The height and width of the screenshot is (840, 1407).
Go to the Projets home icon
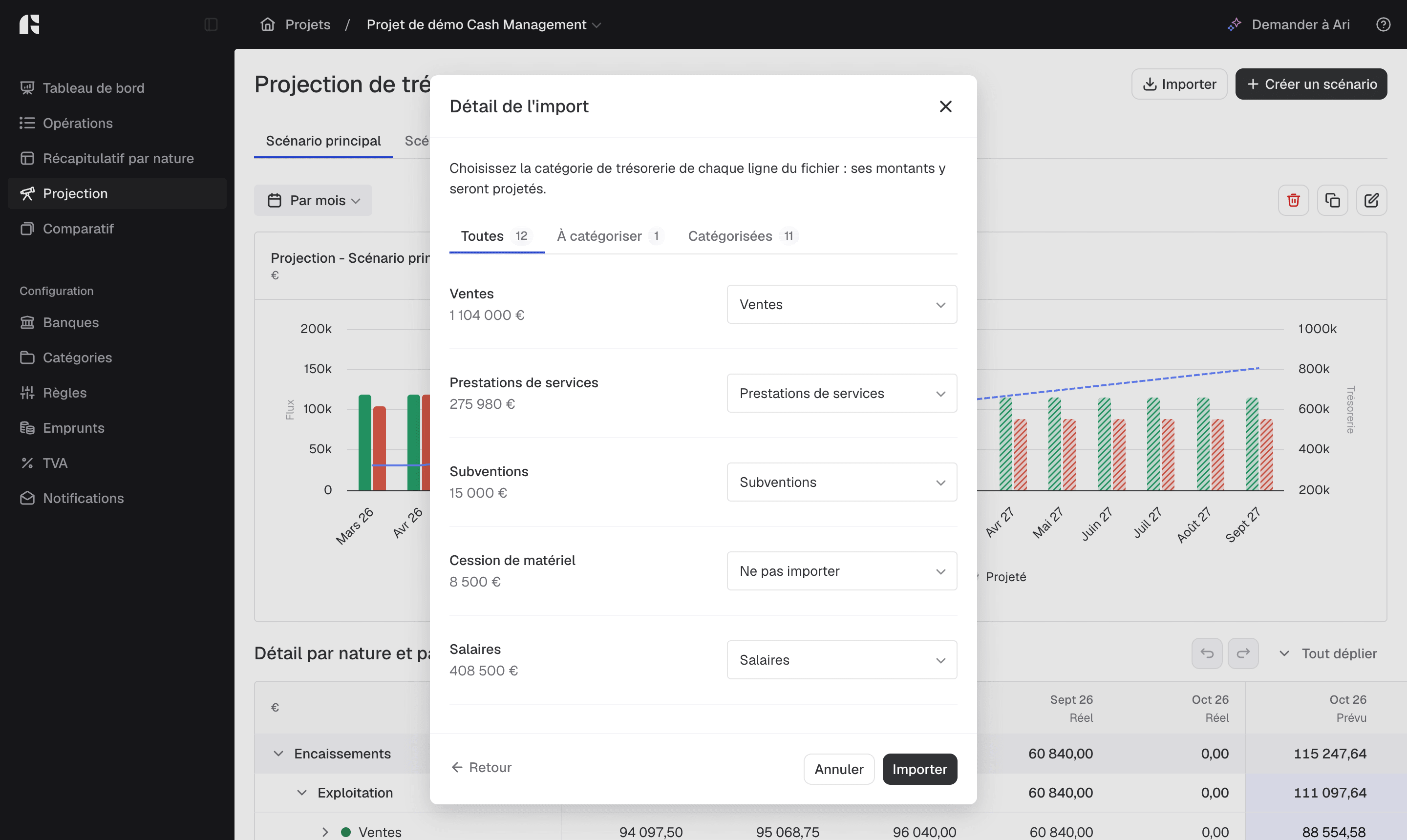(267, 24)
